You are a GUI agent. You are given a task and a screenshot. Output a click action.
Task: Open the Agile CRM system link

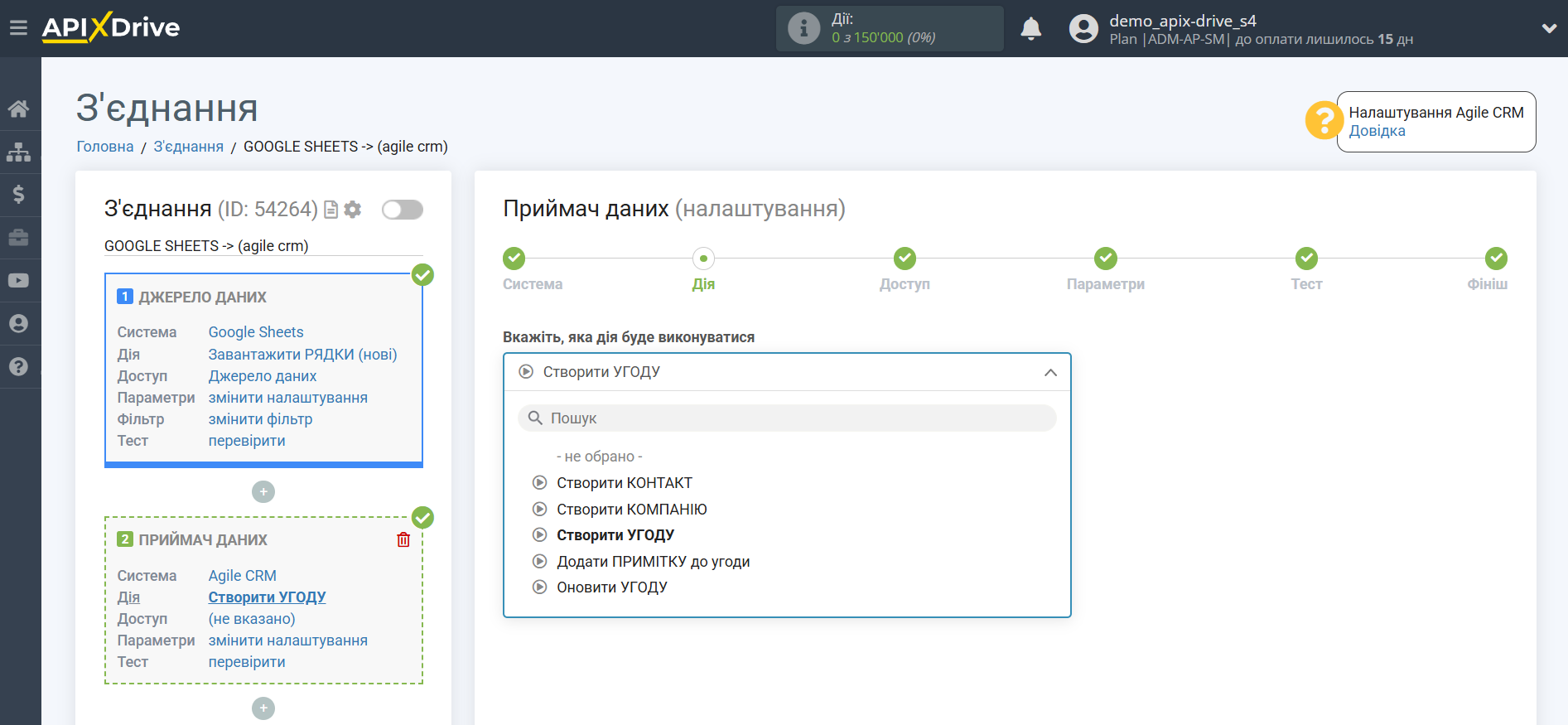(243, 576)
